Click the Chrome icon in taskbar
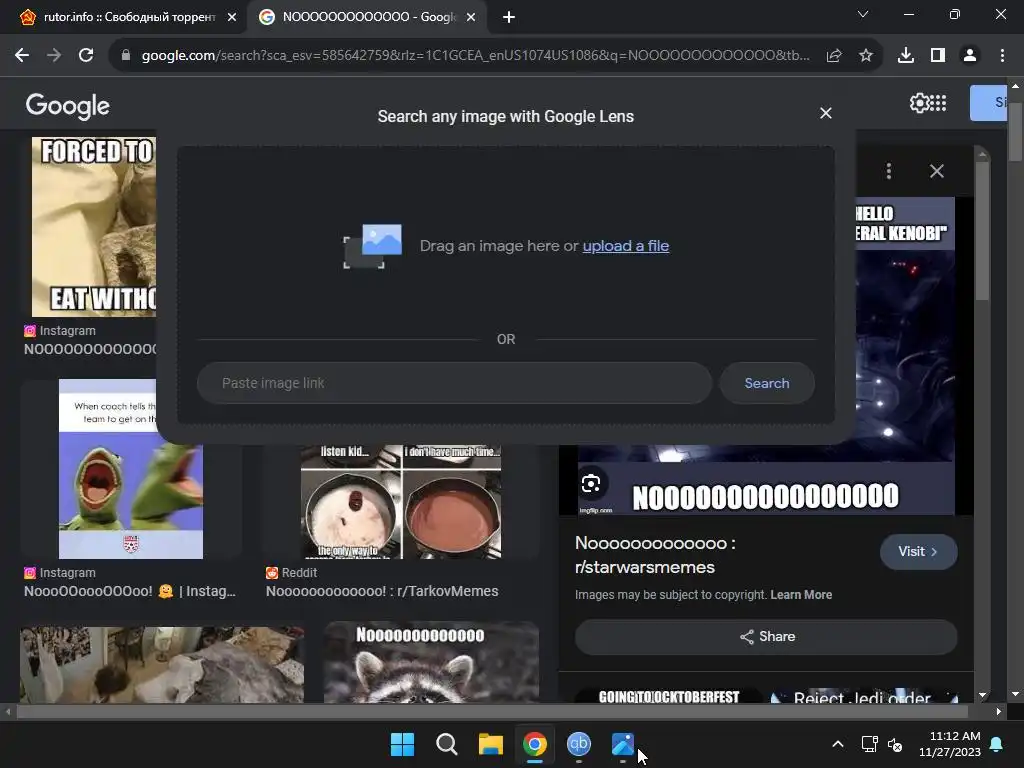 tap(535, 744)
